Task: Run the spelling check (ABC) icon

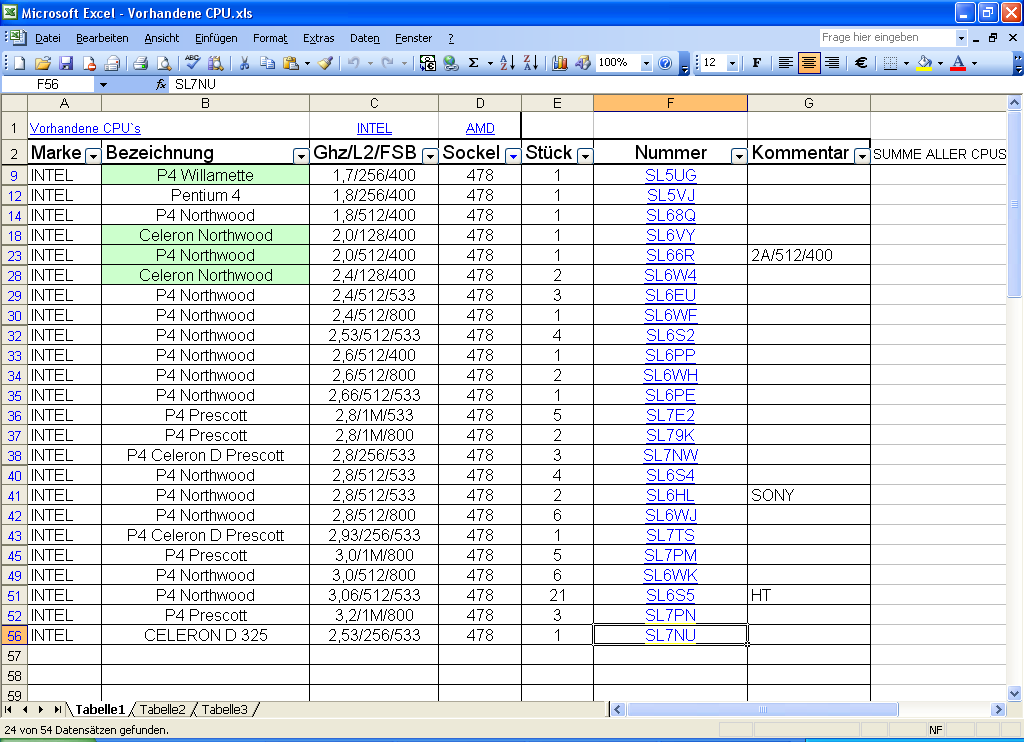Action: (192, 63)
